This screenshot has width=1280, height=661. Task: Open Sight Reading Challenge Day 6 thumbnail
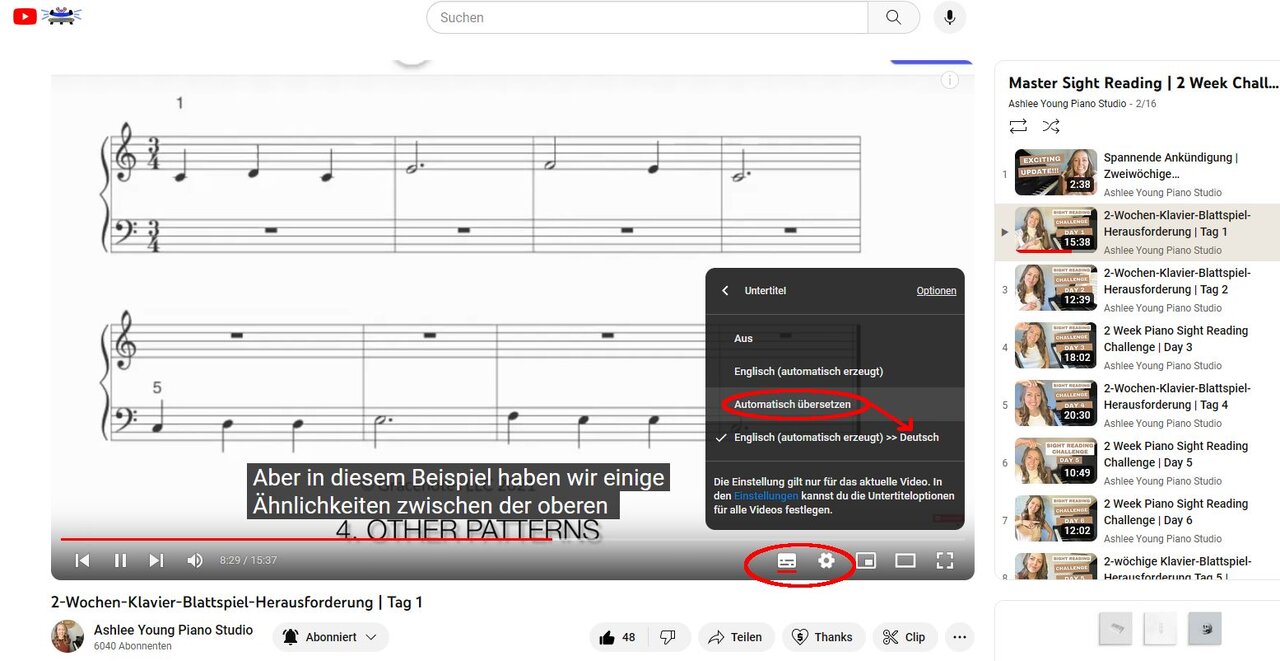(x=1055, y=518)
